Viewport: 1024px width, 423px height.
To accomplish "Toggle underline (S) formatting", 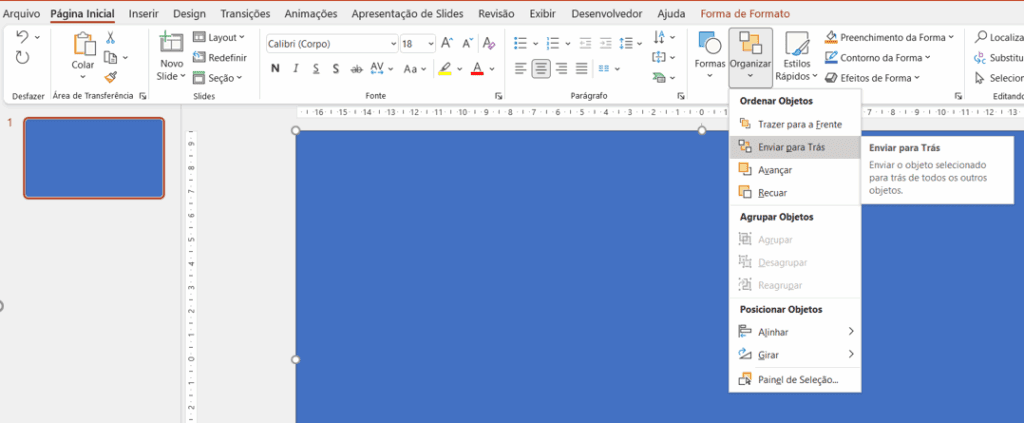I will [315, 69].
